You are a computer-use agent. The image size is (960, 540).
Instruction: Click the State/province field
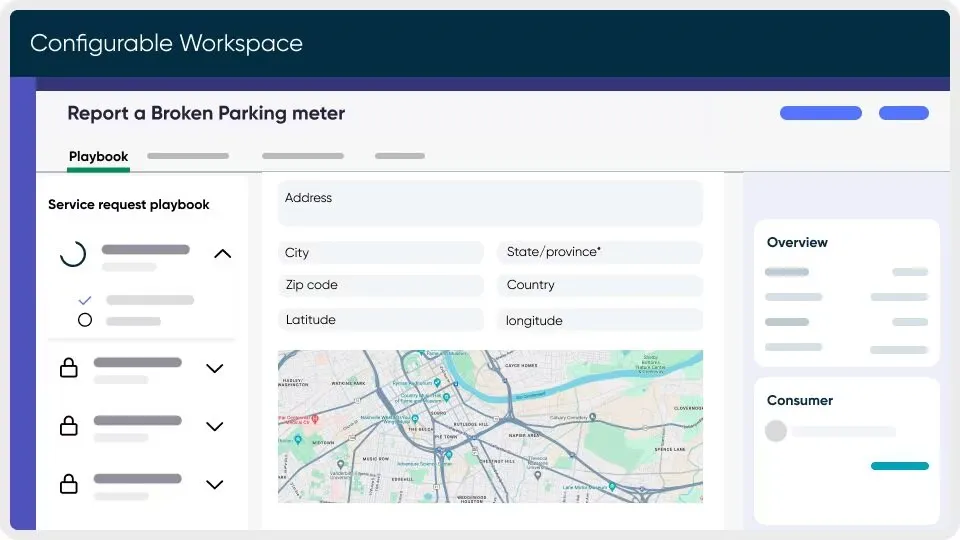coord(600,252)
